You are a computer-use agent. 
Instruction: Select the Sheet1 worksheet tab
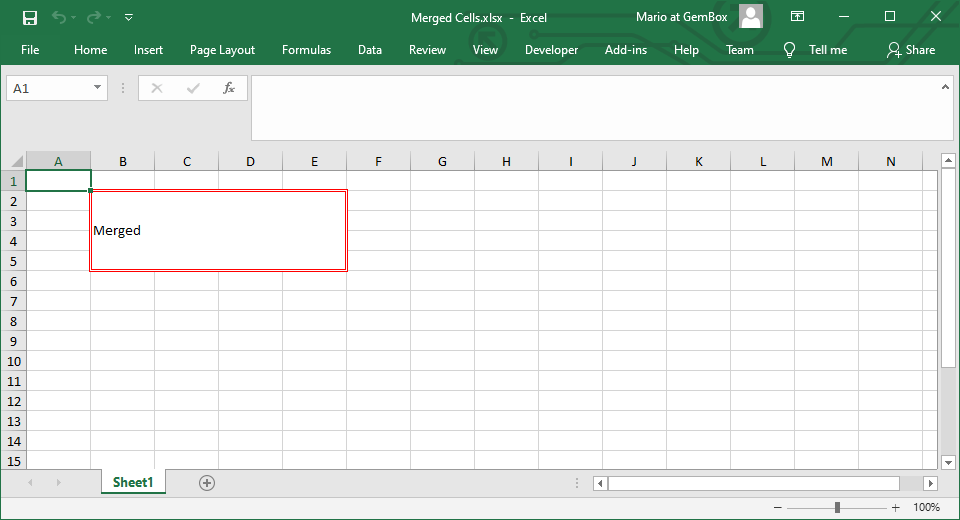pyautogui.click(x=133, y=483)
